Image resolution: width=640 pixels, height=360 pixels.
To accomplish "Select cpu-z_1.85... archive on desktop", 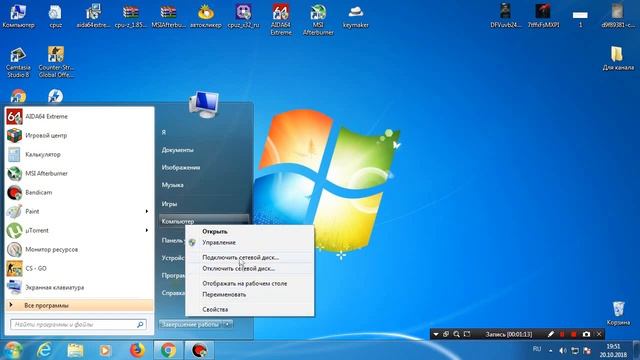I will 131,16.
